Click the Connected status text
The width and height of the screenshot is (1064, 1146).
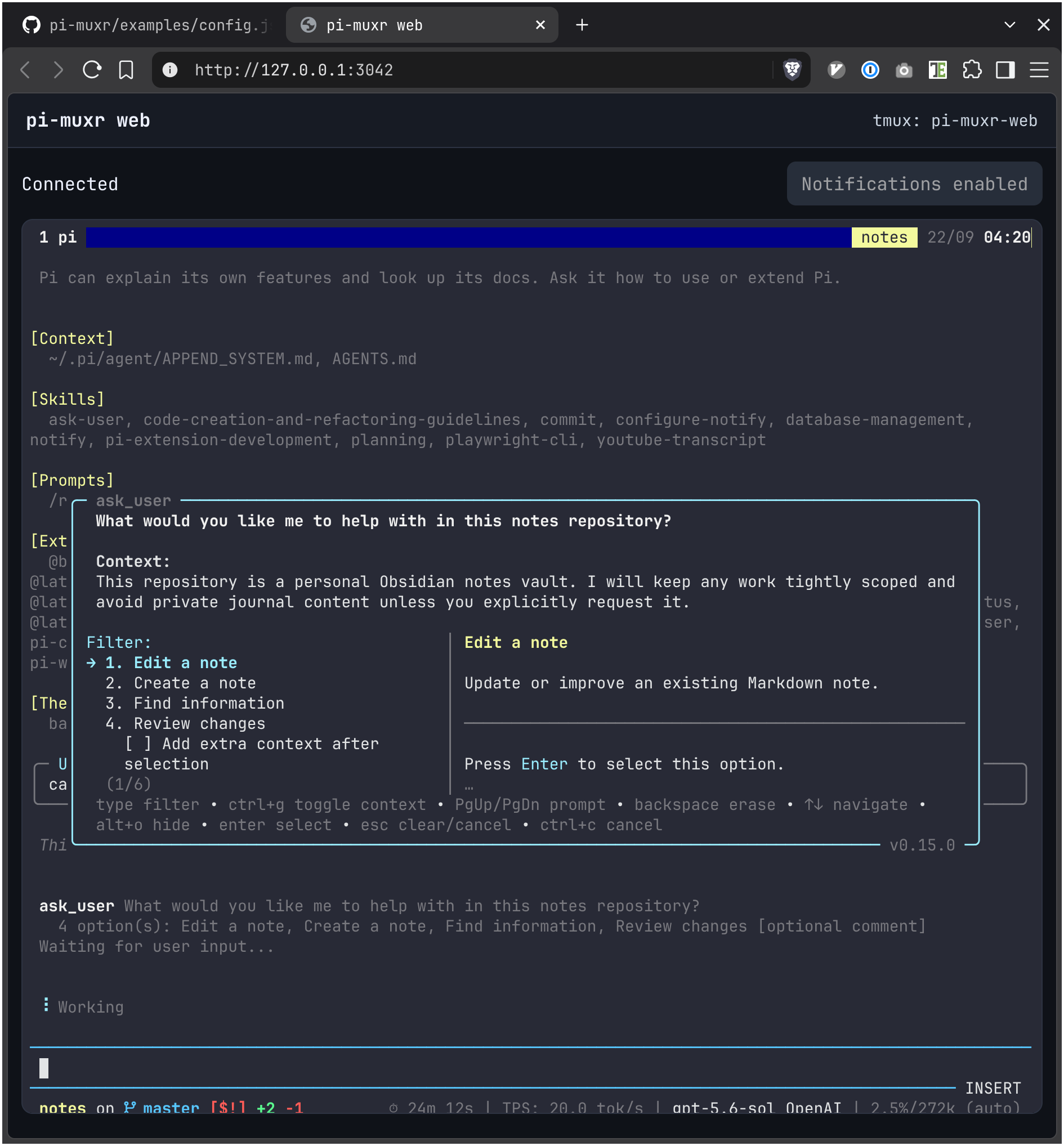click(70, 184)
